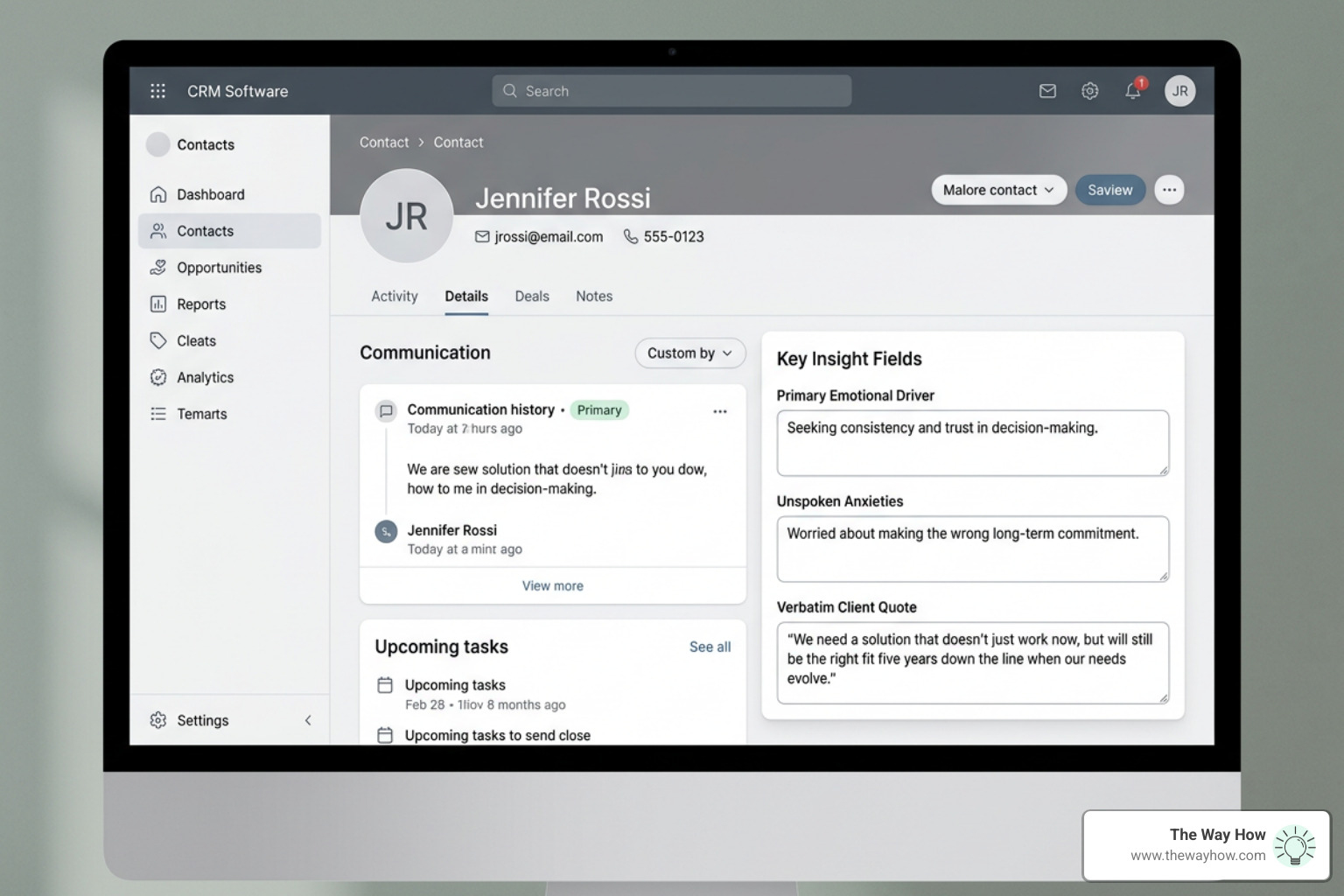The image size is (1344, 896).
Task: Open settings gear icon in top bar
Action: 1089,91
